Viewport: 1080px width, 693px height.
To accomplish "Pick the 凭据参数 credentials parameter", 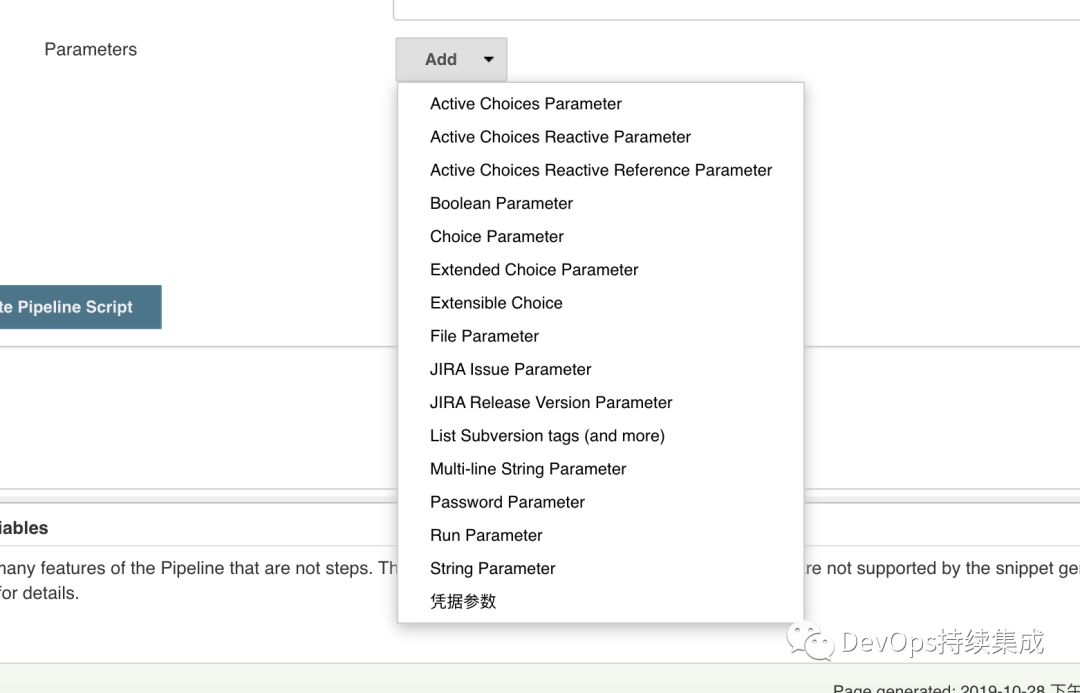I will tap(462, 601).
